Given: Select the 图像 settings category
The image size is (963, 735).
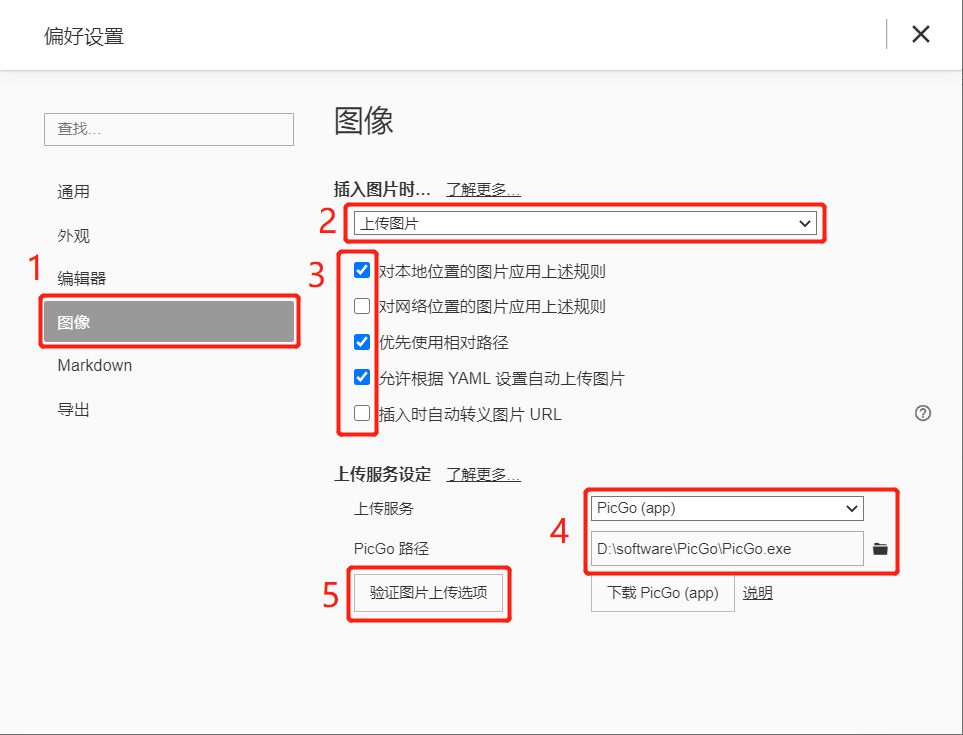Looking at the screenshot, I should [169, 322].
